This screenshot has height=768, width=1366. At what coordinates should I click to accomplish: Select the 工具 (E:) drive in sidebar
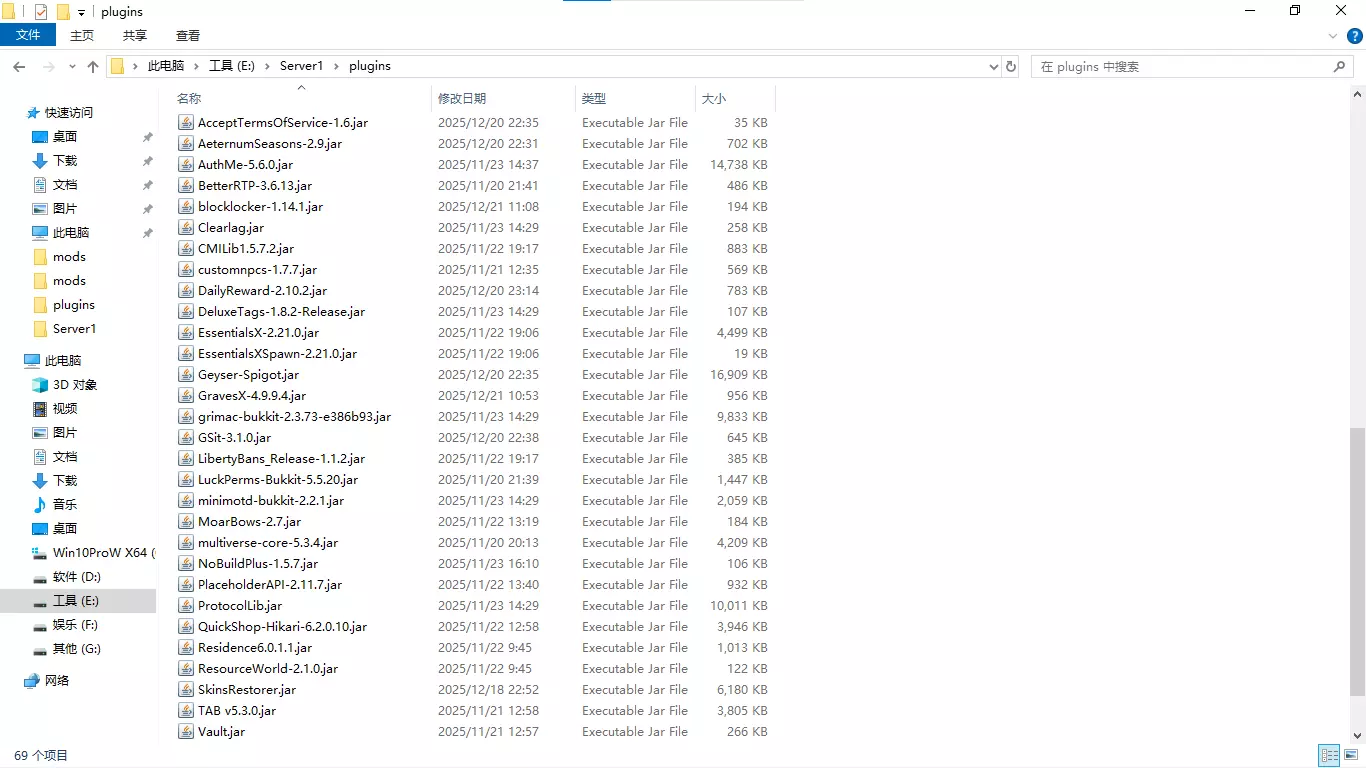tap(76, 601)
